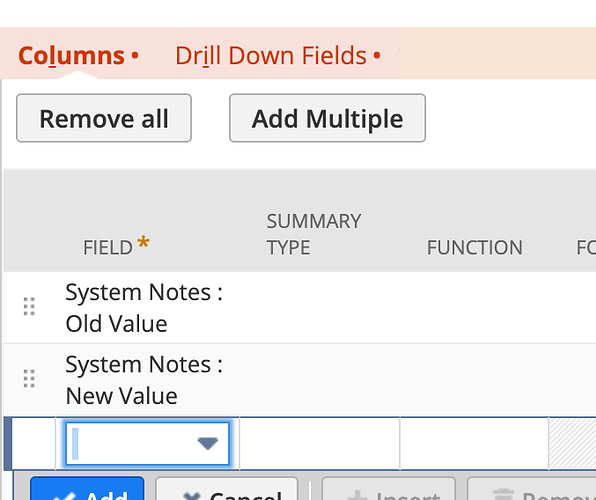Click the FIELD column header
Screen dimensions: 596x500
[x=116, y=245]
